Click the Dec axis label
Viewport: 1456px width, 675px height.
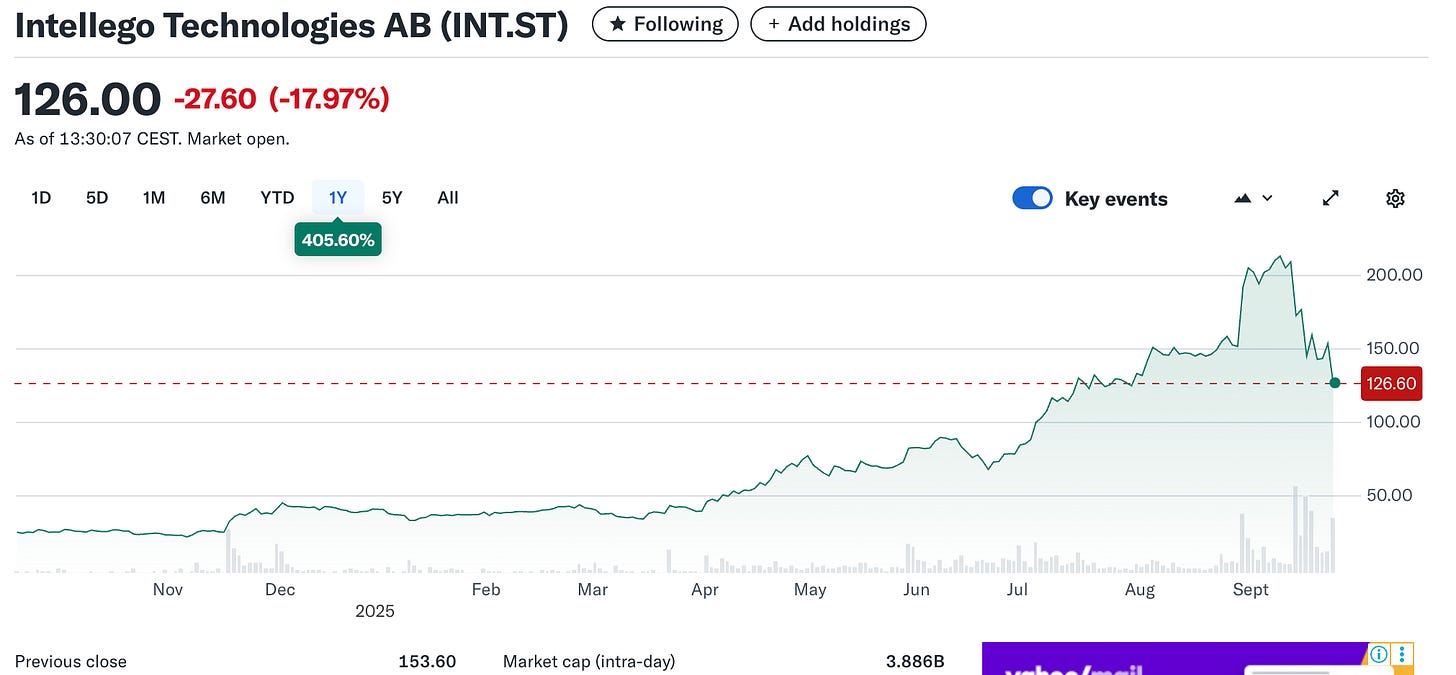click(x=280, y=590)
